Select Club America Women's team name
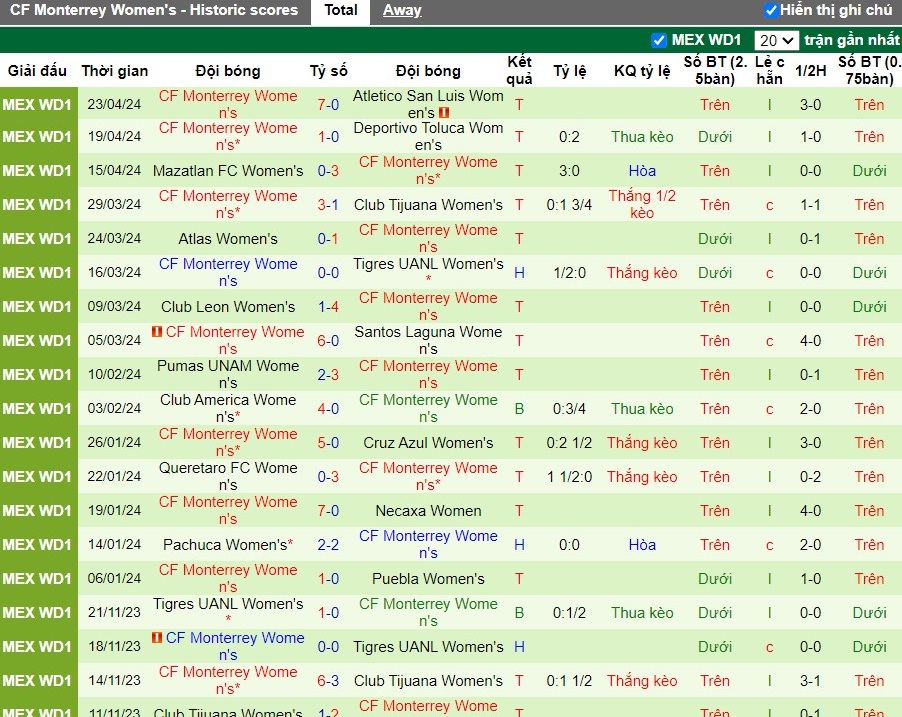The width and height of the screenshot is (902, 717). coord(228,408)
